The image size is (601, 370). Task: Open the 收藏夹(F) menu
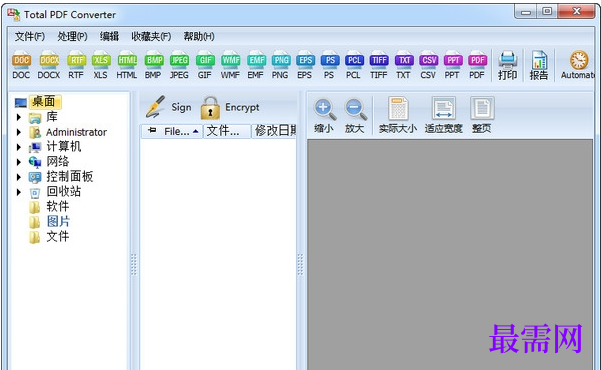pos(151,36)
